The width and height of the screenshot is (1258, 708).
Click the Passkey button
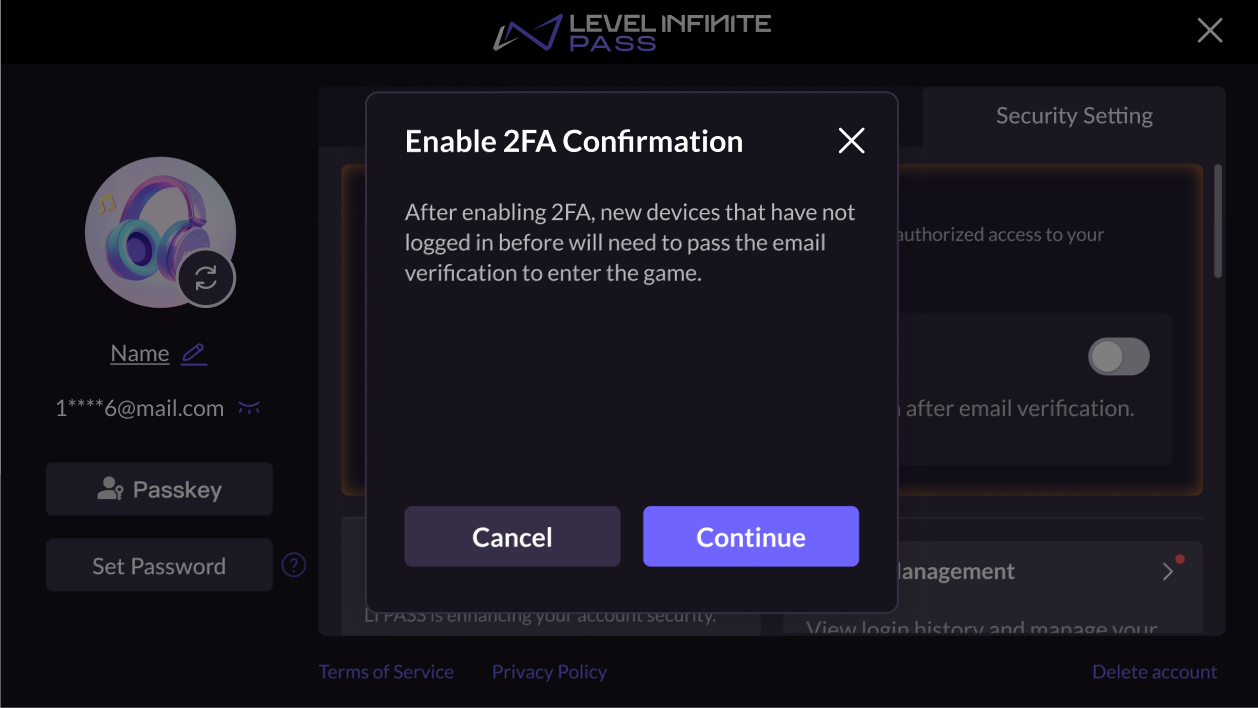click(159, 488)
